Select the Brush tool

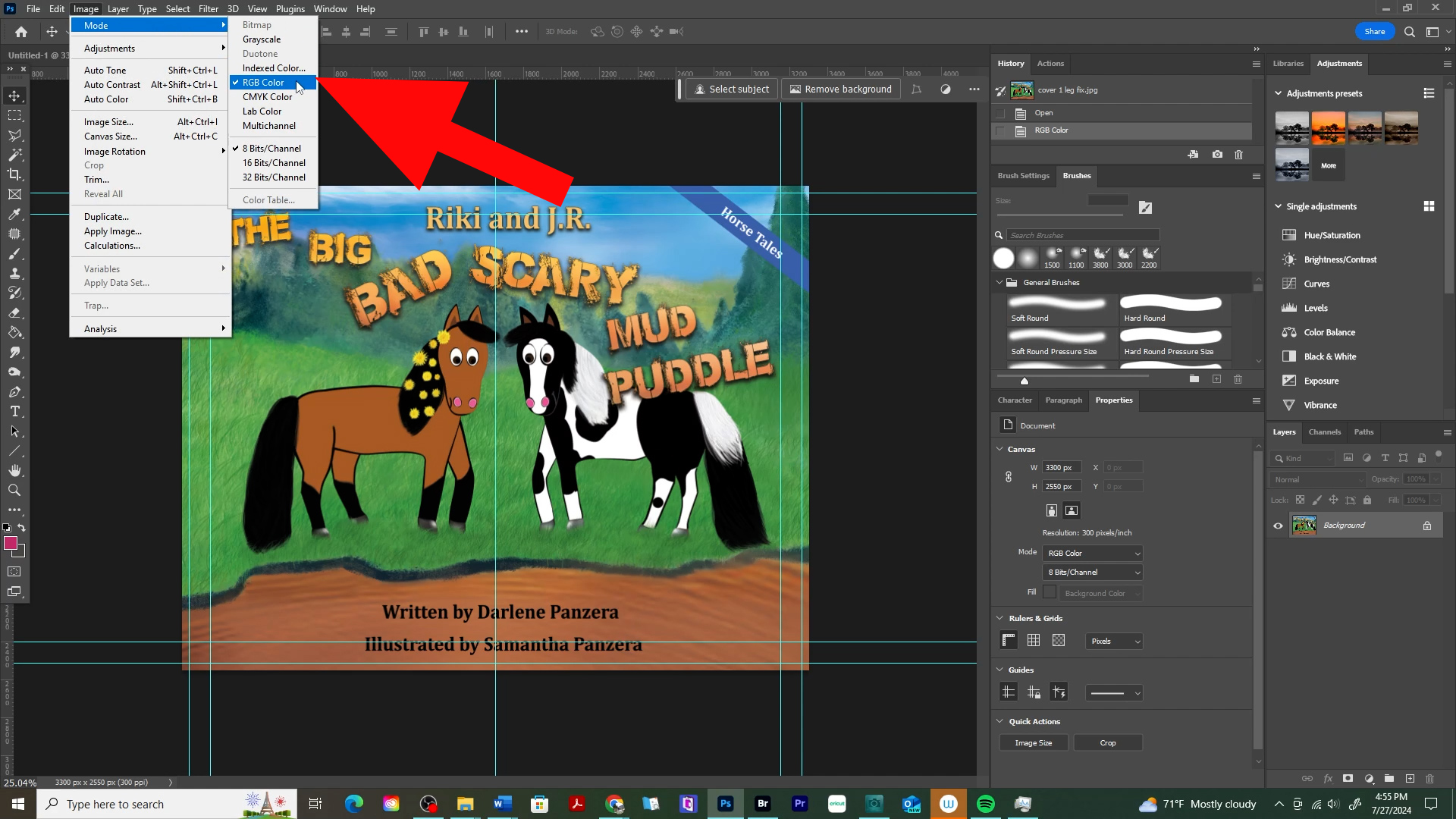[x=14, y=253]
